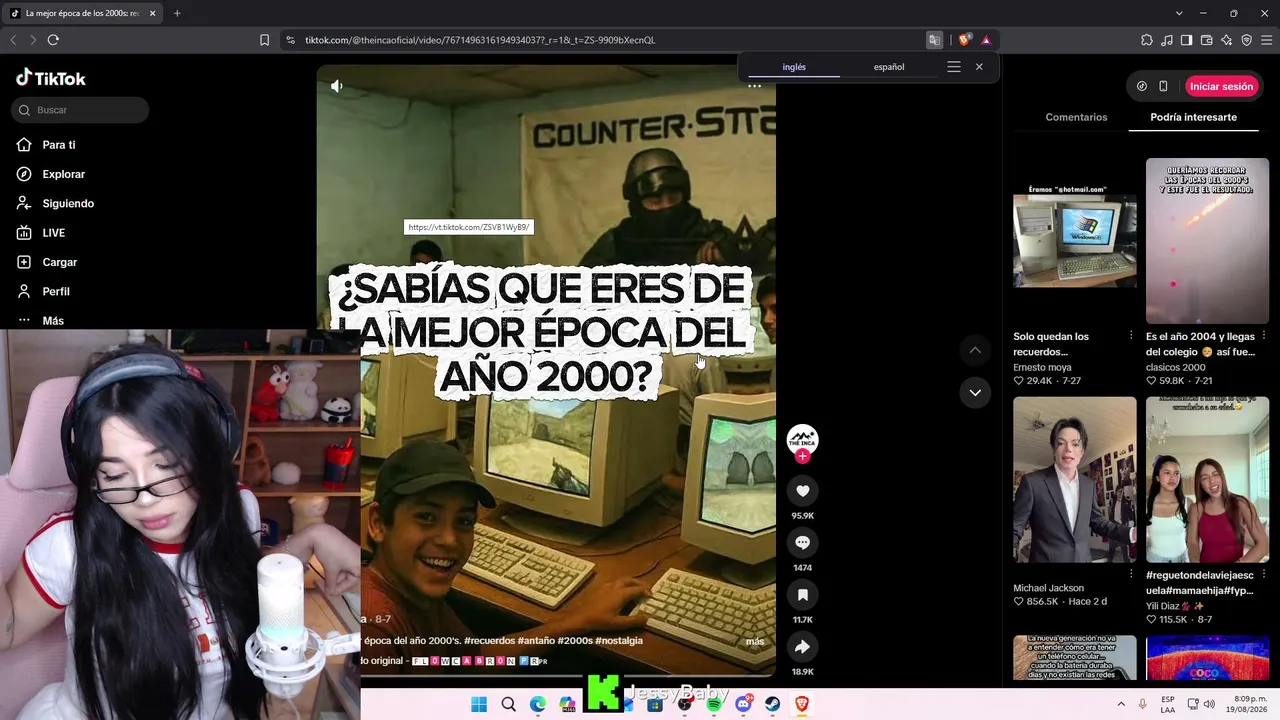Image resolution: width=1280 pixels, height=720 pixels.
Task: Click the TikTok logo
Action: pos(51,78)
